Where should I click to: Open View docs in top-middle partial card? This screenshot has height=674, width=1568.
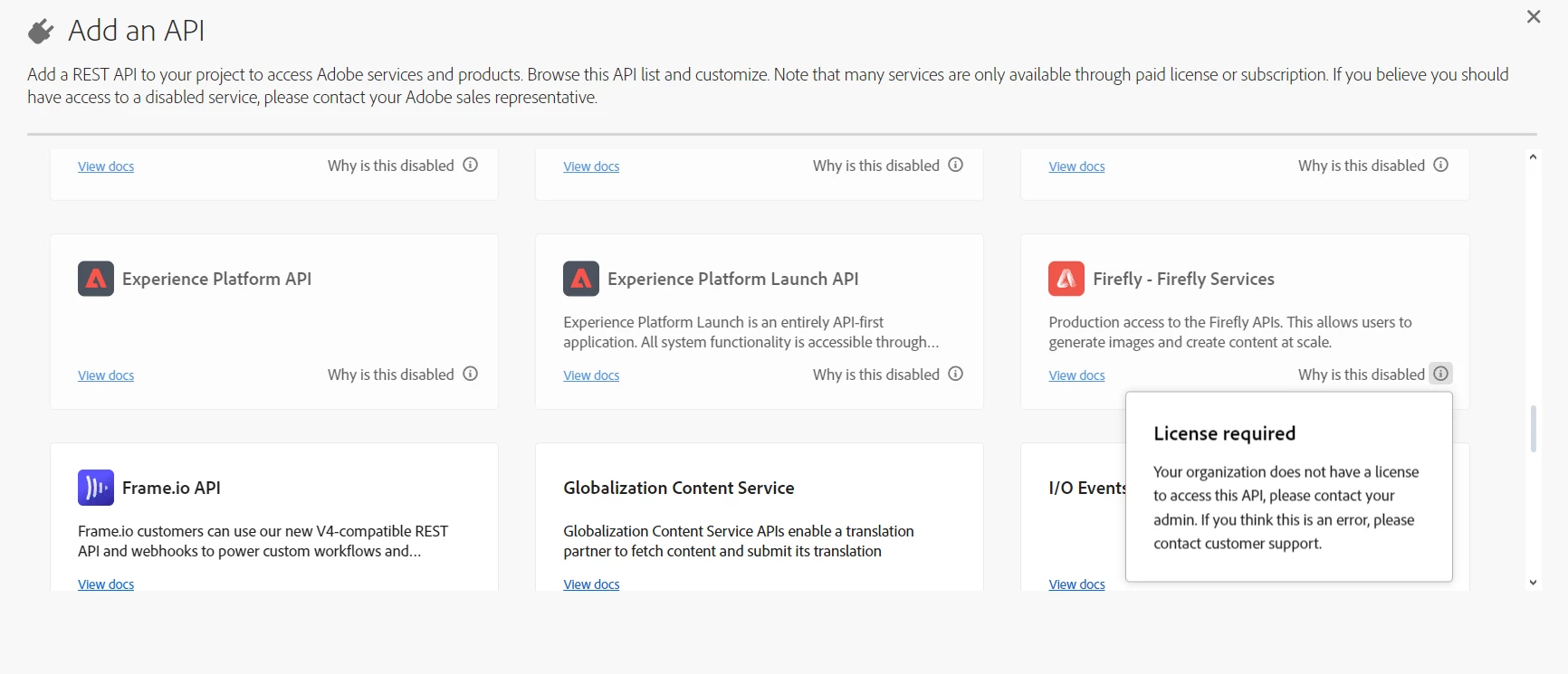click(591, 166)
